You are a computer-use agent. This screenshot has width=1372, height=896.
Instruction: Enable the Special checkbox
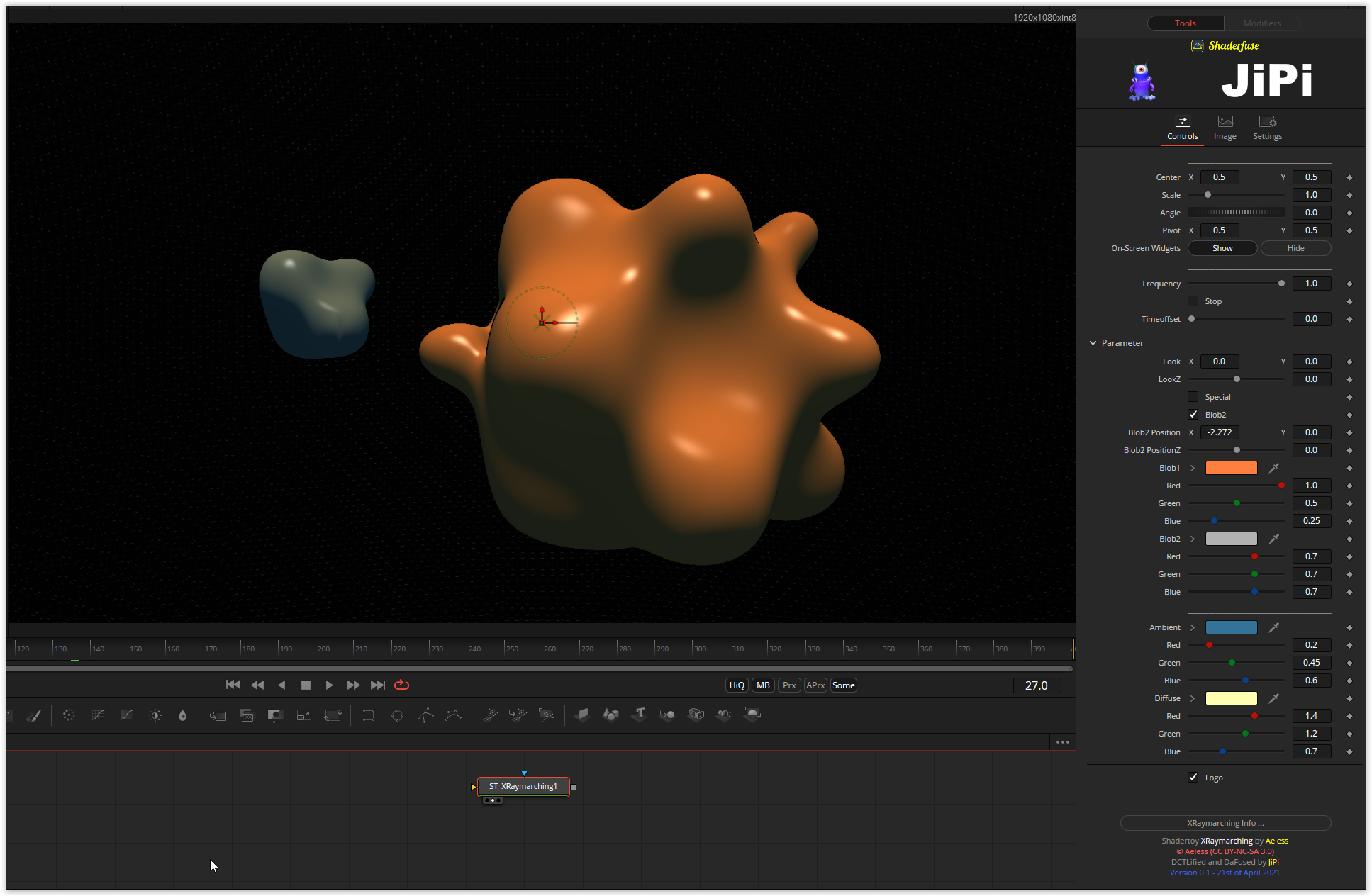point(1193,397)
